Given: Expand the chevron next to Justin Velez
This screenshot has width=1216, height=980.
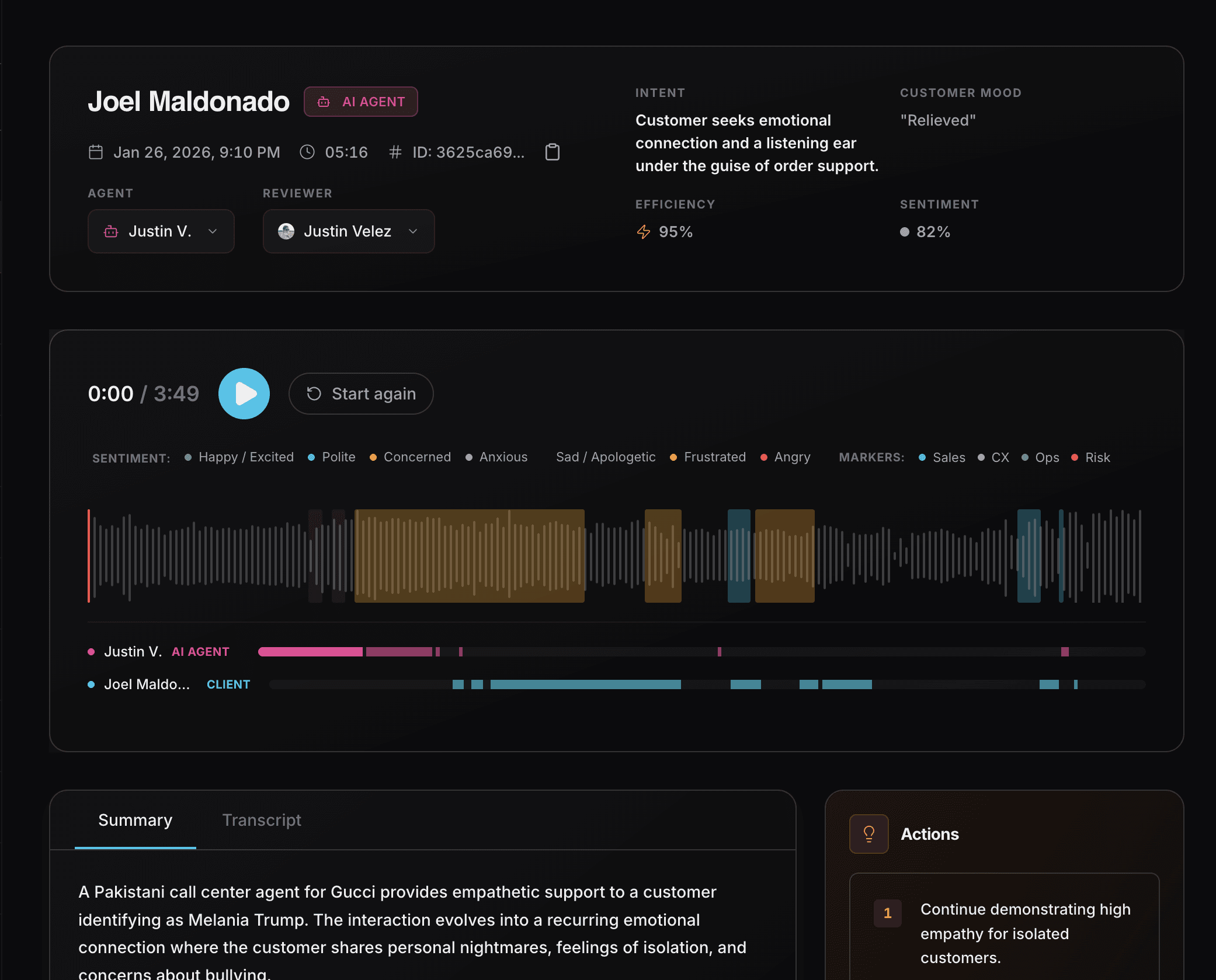Looking at the screenshot, I should pyautogui.click(x=413, y=232).
